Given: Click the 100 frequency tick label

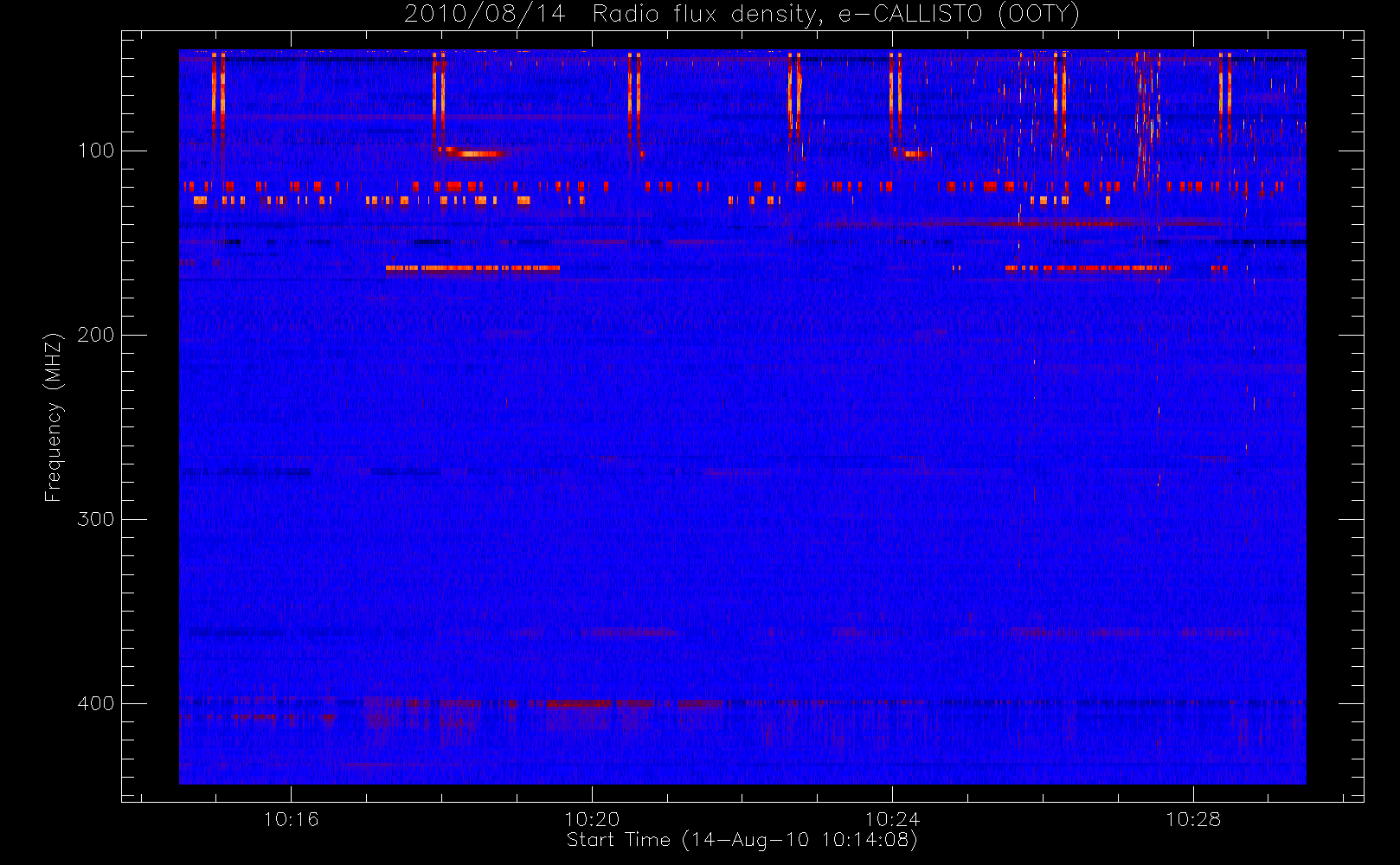Looking at the screenshot, I should 96,151.
